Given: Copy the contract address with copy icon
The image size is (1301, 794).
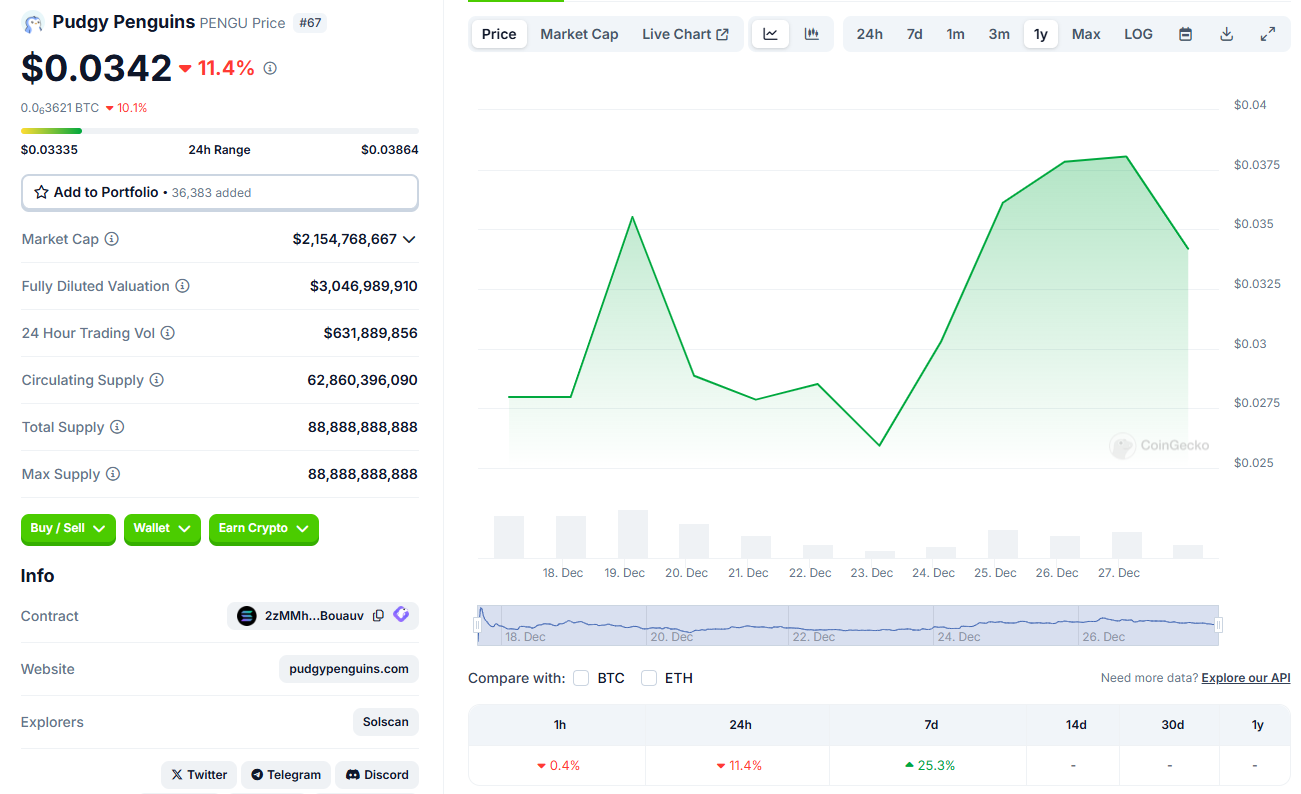Looking at the screenshot, I should coord(378,616).
